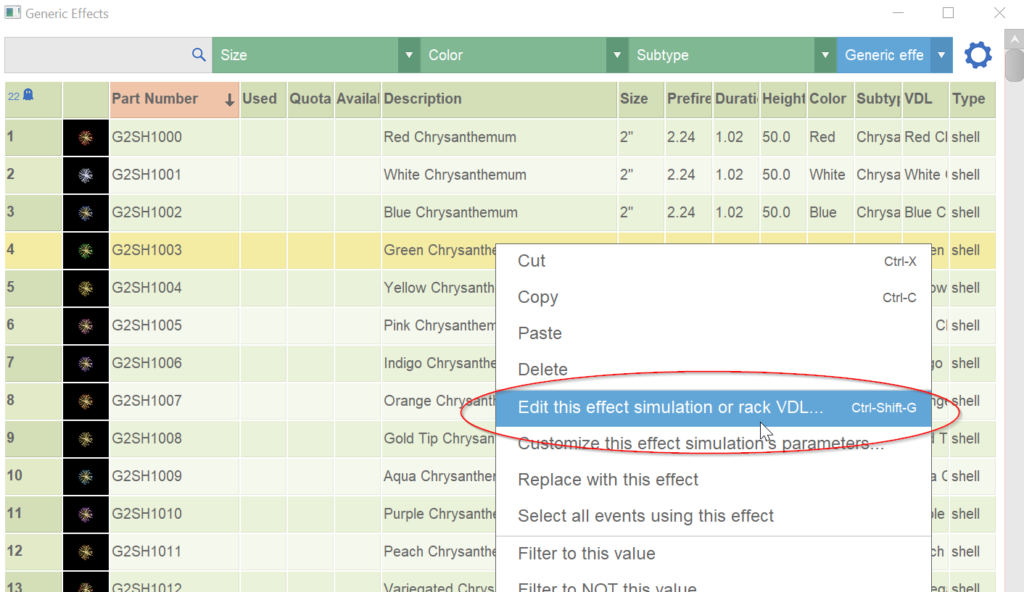Select the Blue Chrysanthemum effect thumbnail

click(x=85, y=213)
